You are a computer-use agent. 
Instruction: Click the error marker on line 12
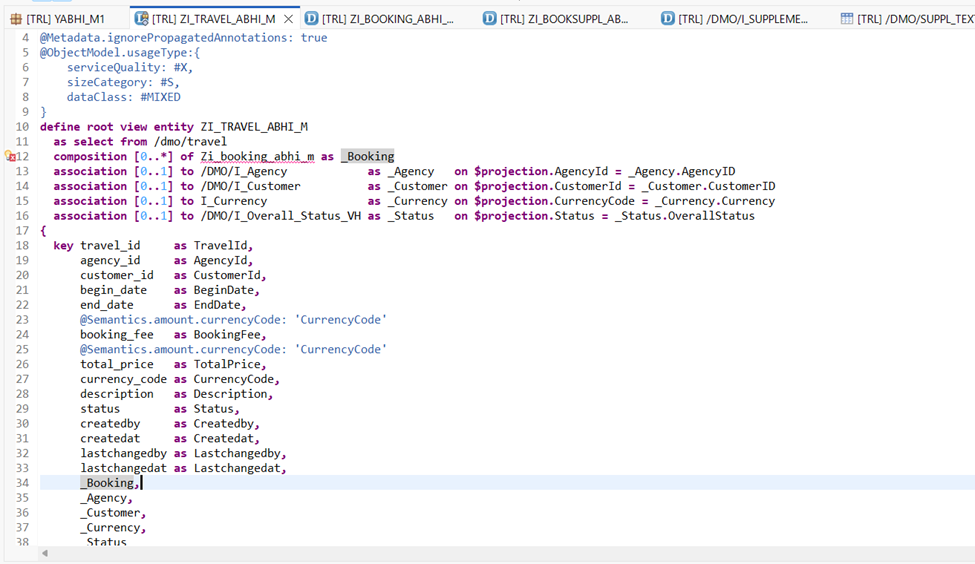point(10,156)
